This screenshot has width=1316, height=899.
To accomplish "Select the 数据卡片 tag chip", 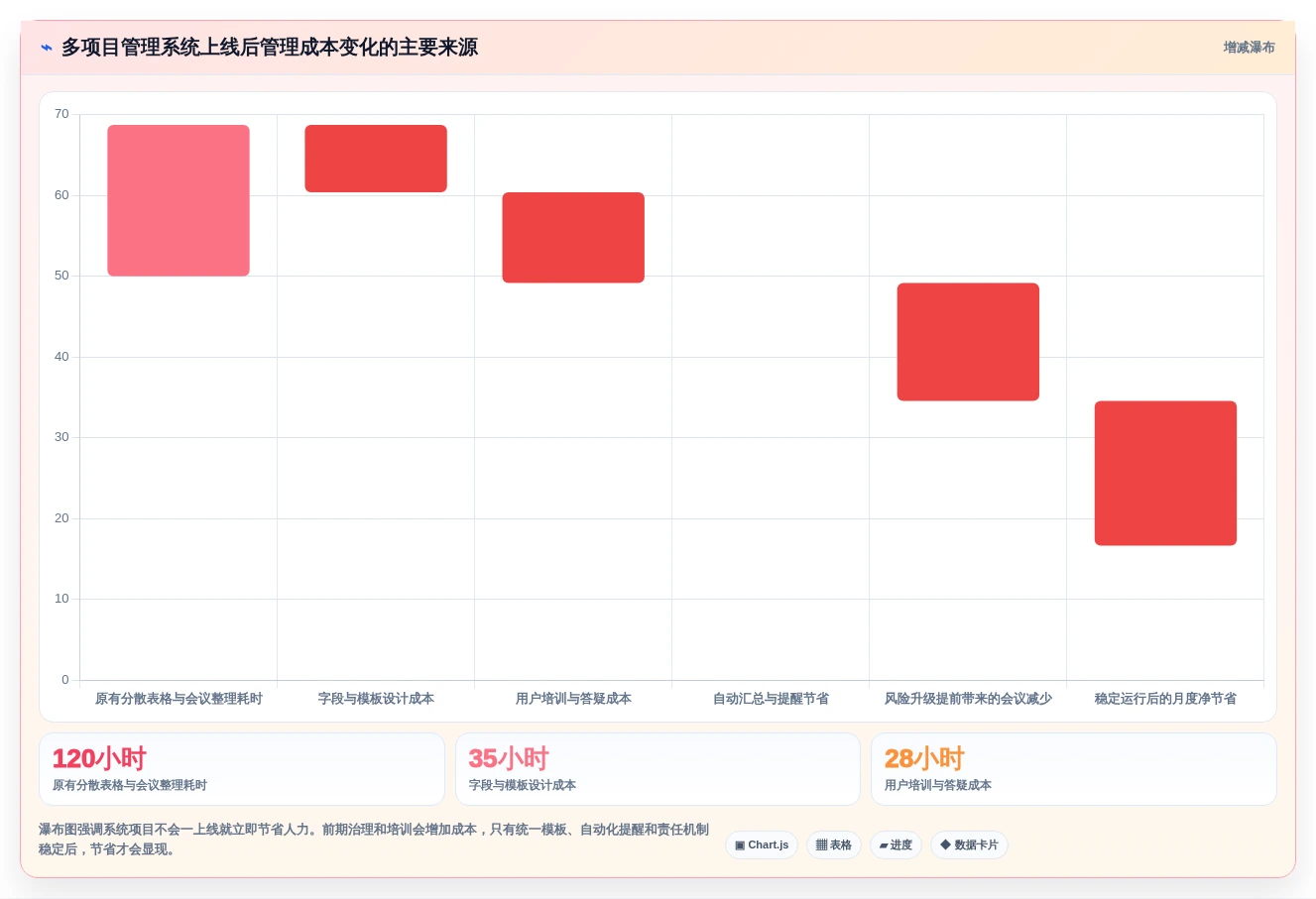I will click(969, 845).
